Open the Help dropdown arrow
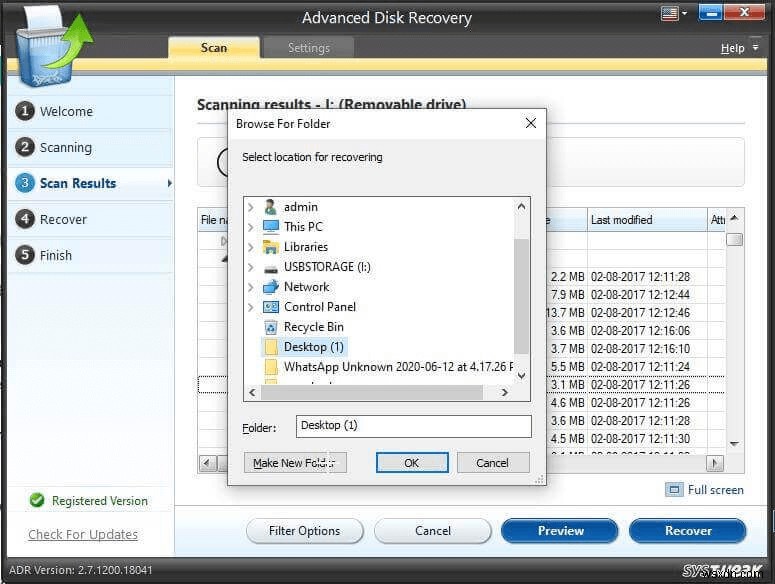775x584 pixels. 756,47
